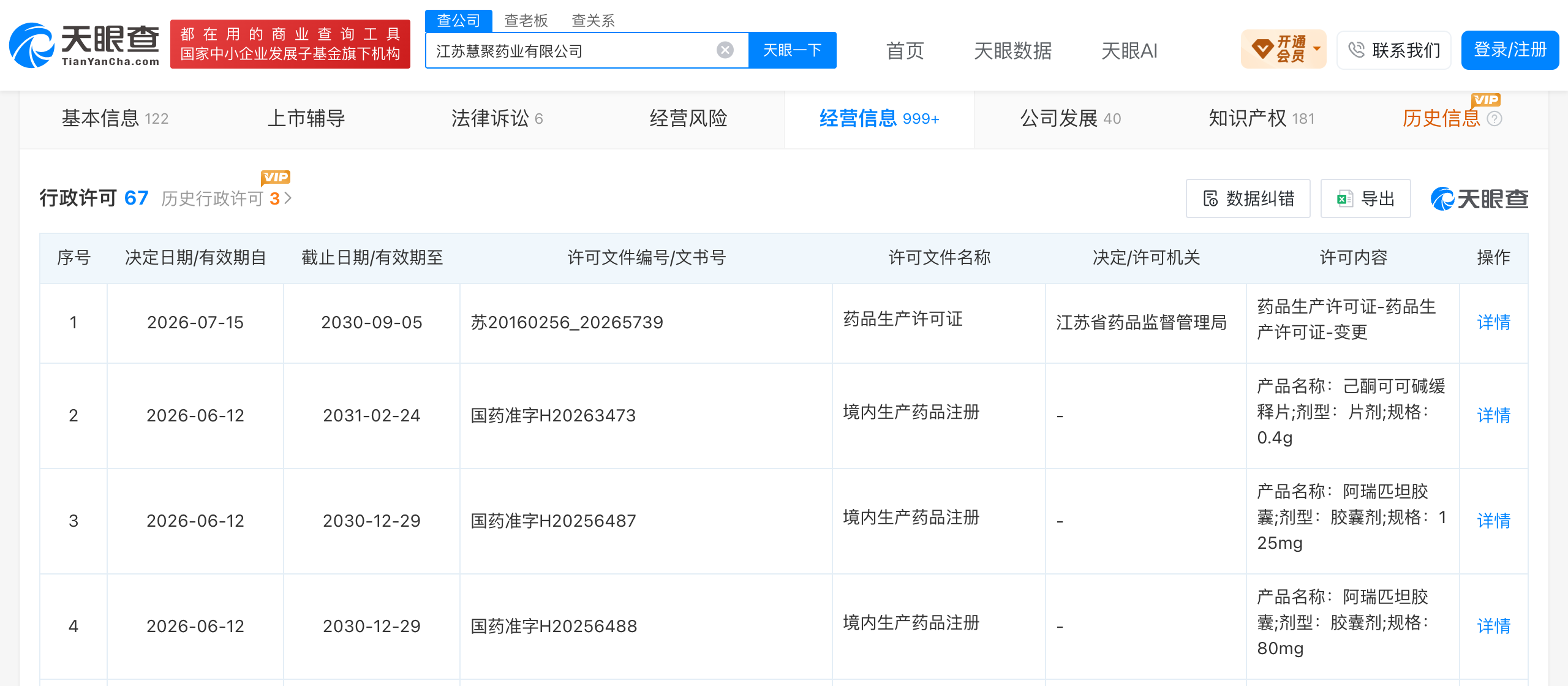Switch to 查关系 search tab
1568x686 pixels.
click(593, 21)
